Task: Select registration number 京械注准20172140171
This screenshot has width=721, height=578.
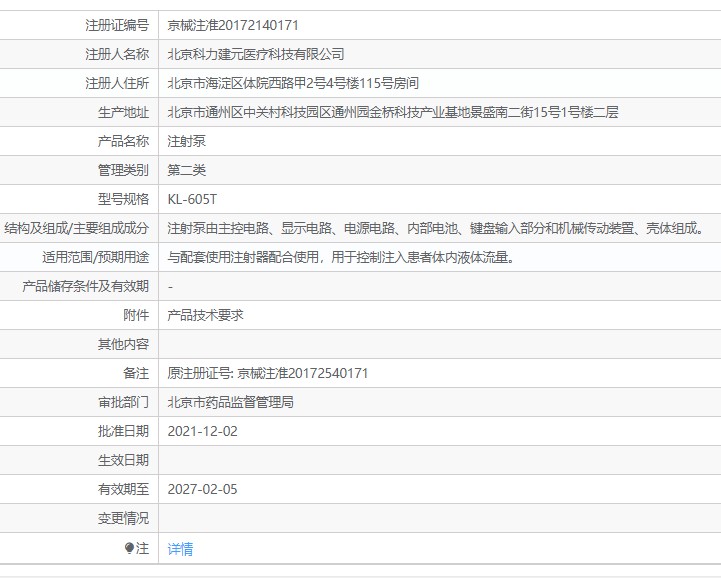Action: pos(233,25)
